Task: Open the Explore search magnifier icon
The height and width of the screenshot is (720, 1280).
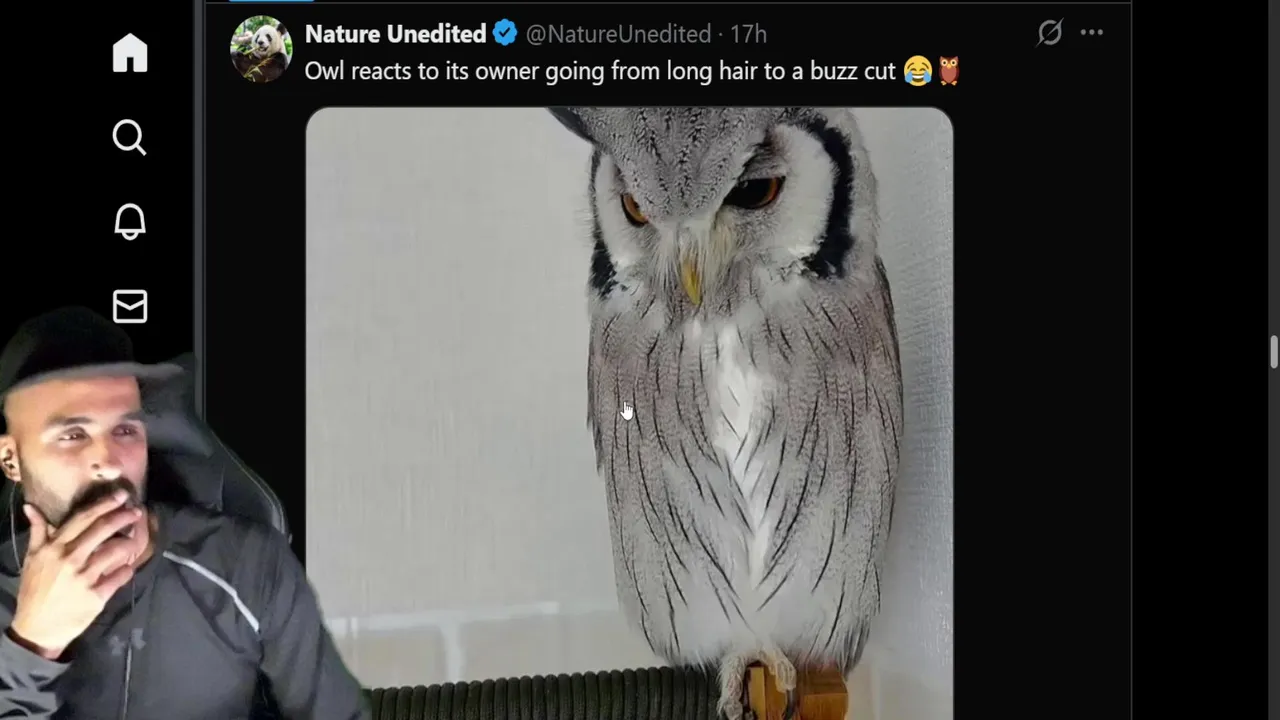Action: point(130,137)
